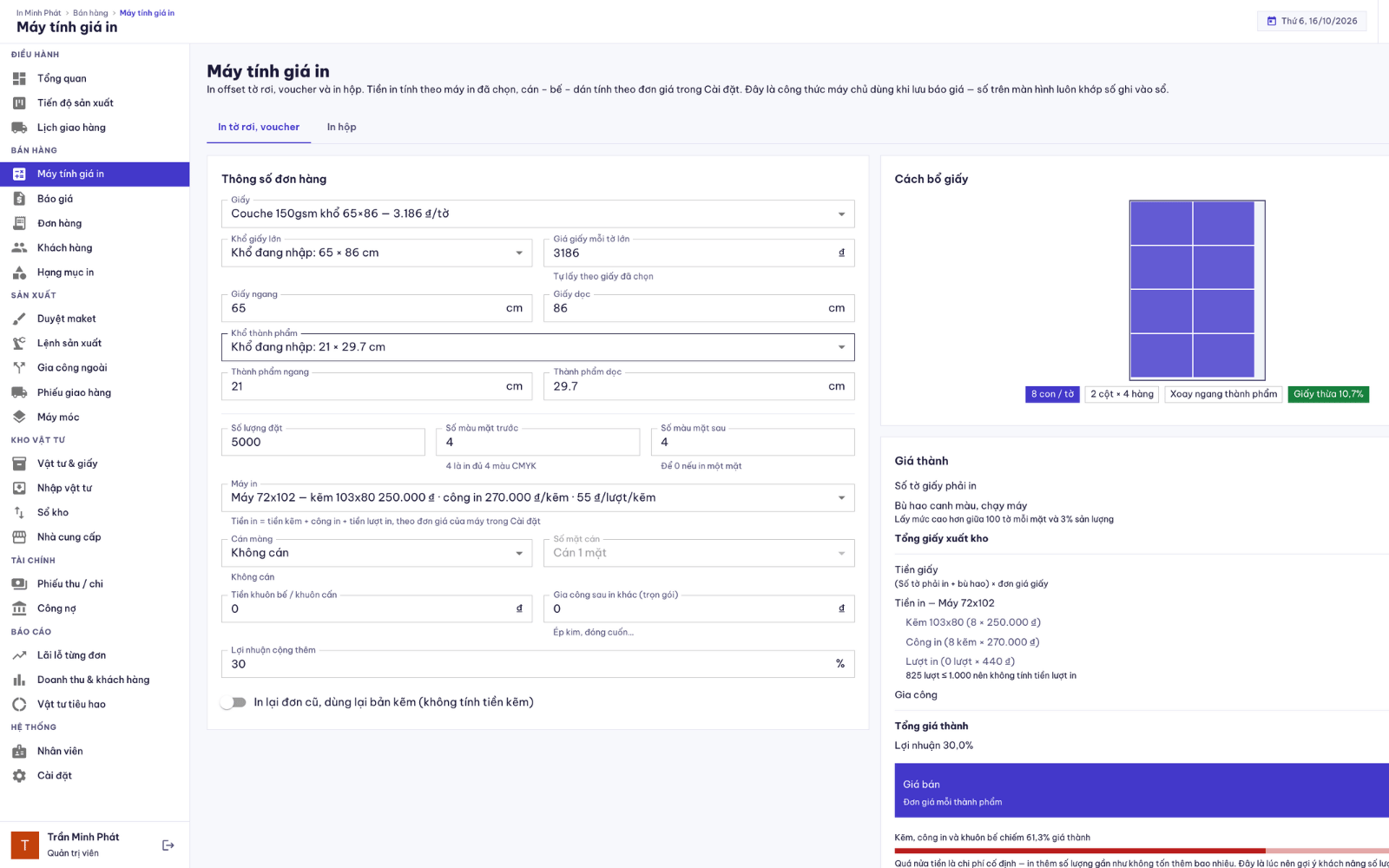This screenshot has width=1389, height=868.
Task: Click 8 con / tờ badge
Action: [1052, 394]
